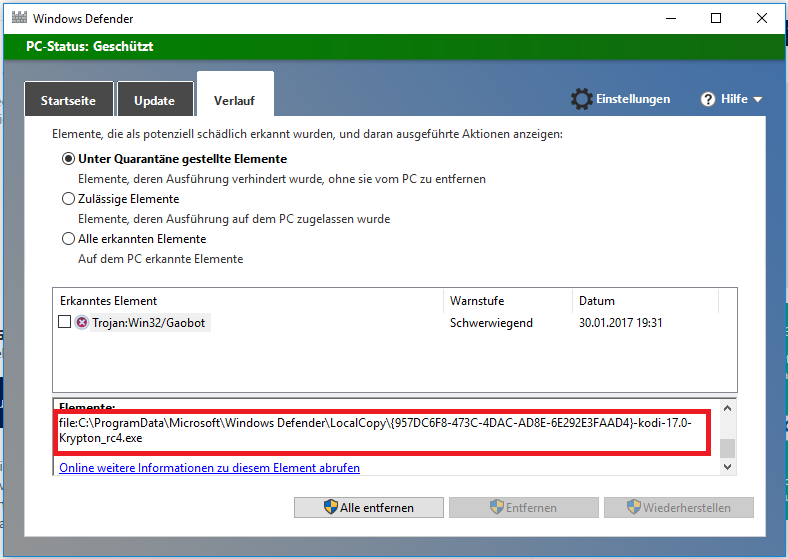
Task: Switch to the Startseite tab
Action: (x=68, y=101)
